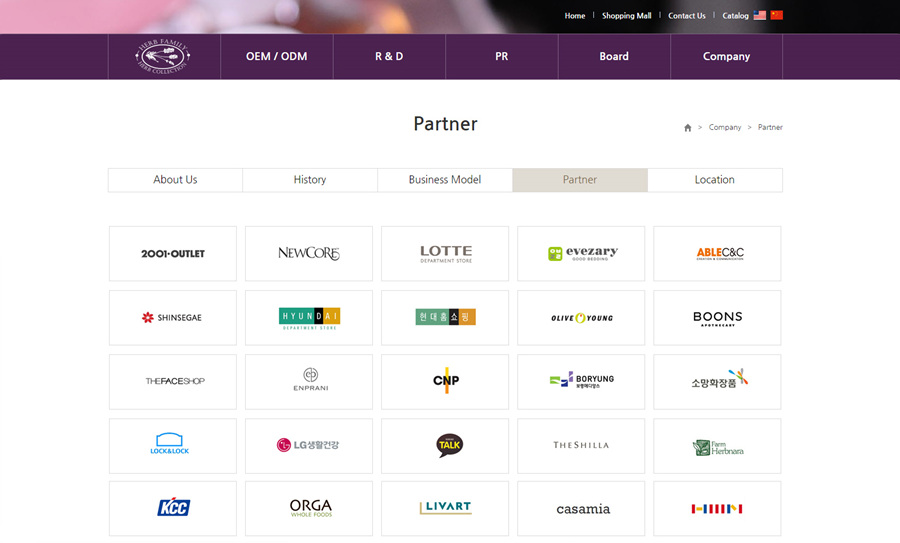The width and height of the screenshot is (900, 543).
Task: Open the Shopping Mall link
Action: click(627, 15)
